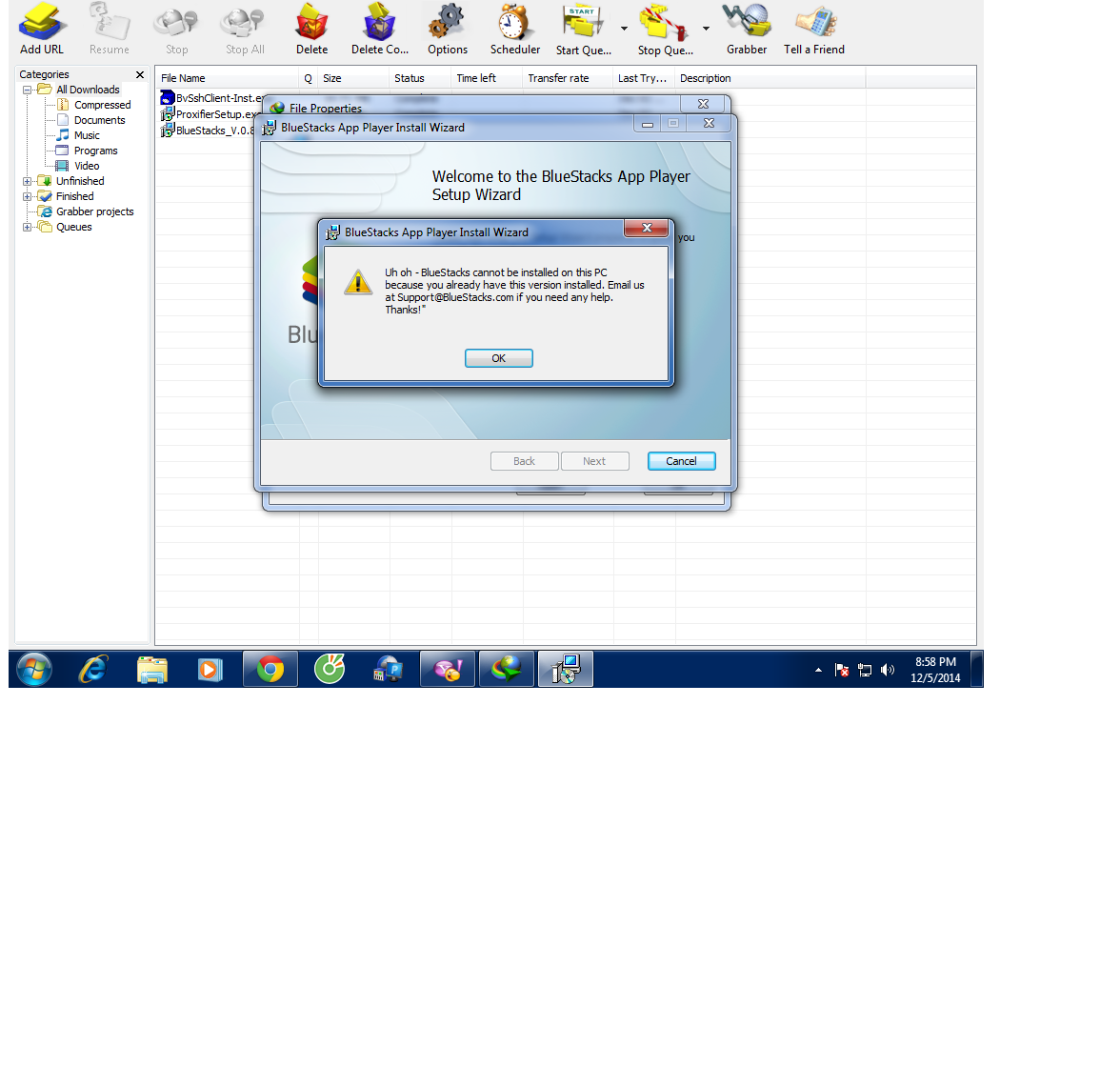Sort by the Status column header
Image resolution: width=1120 pixels, height=1067 pixels.
coord(420,78)
